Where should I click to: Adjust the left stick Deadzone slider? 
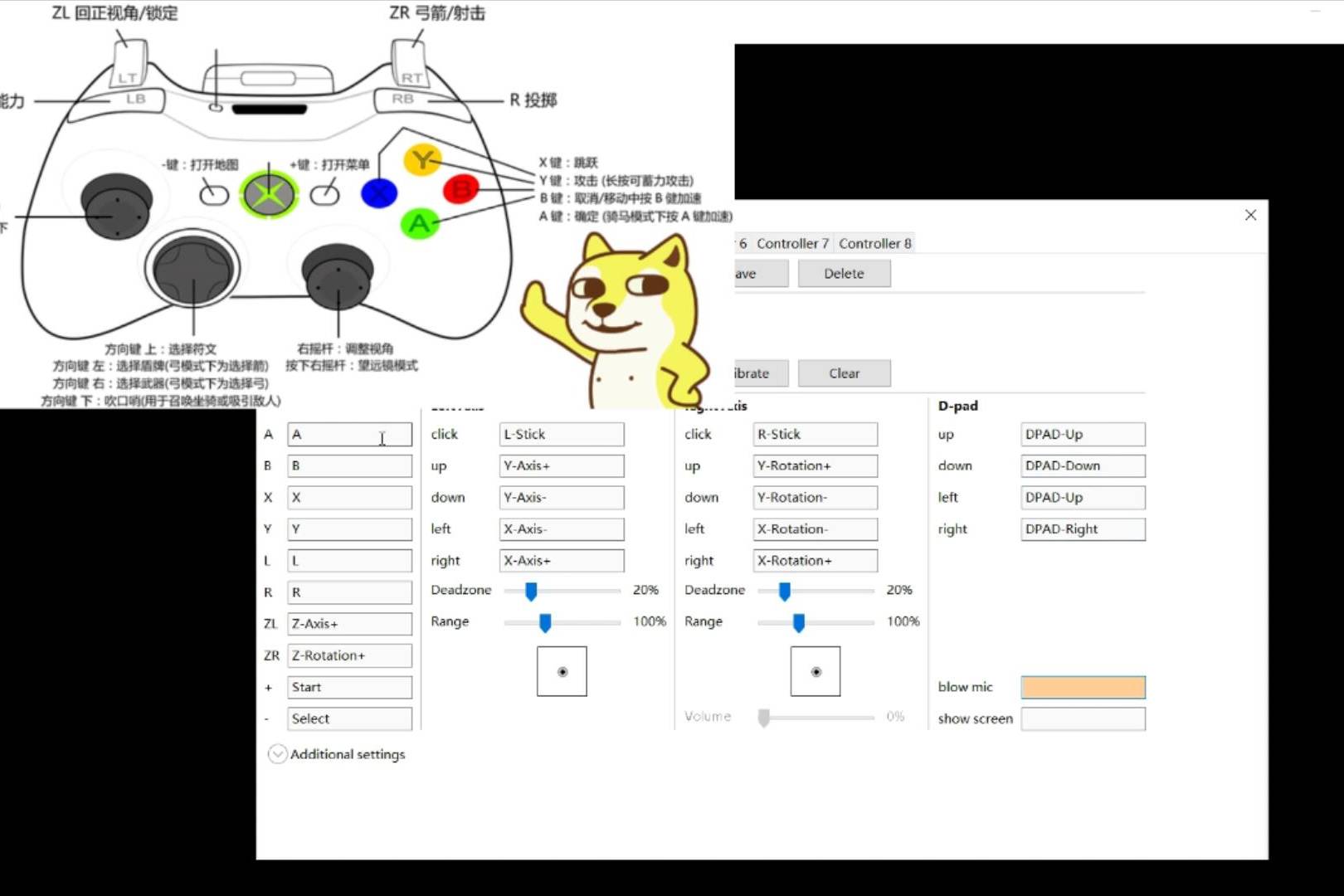[x=531, y=591]
